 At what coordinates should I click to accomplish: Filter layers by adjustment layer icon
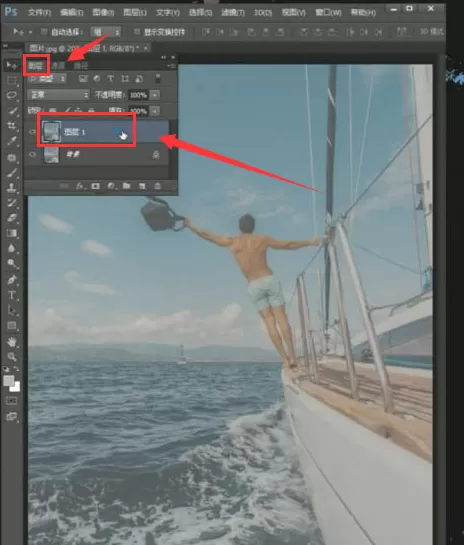pos(97,79)
